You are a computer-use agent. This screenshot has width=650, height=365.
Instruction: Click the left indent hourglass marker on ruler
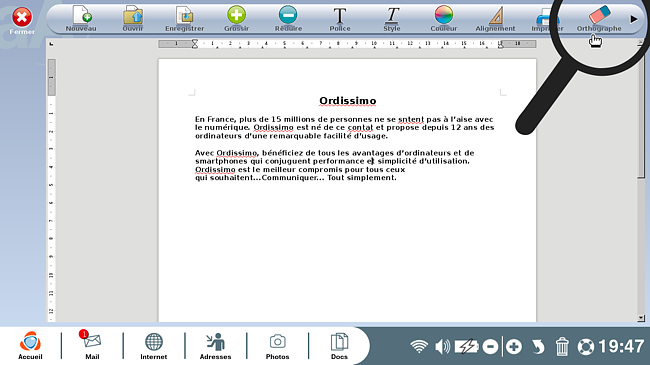194,44
